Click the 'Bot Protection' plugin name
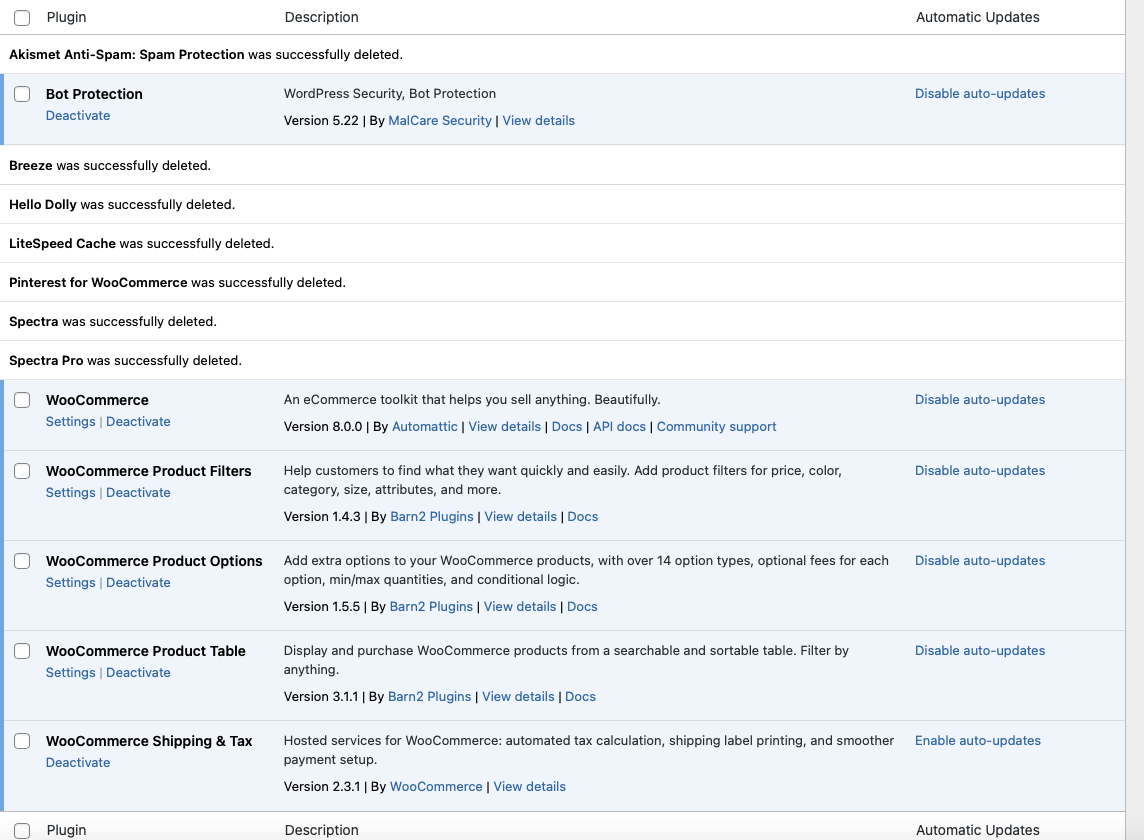Screen dimensions: 1144x840 [94, 94]
